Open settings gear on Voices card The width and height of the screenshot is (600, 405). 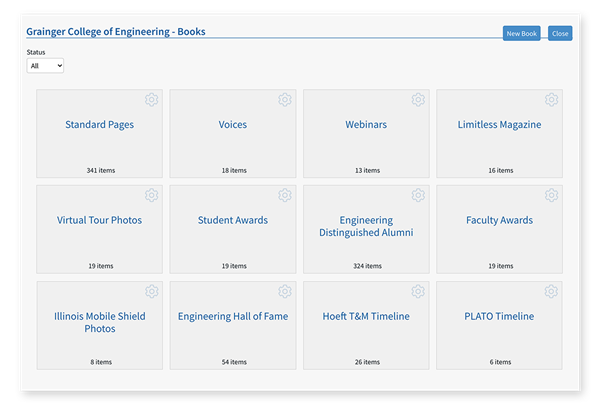tap(285, 100)
